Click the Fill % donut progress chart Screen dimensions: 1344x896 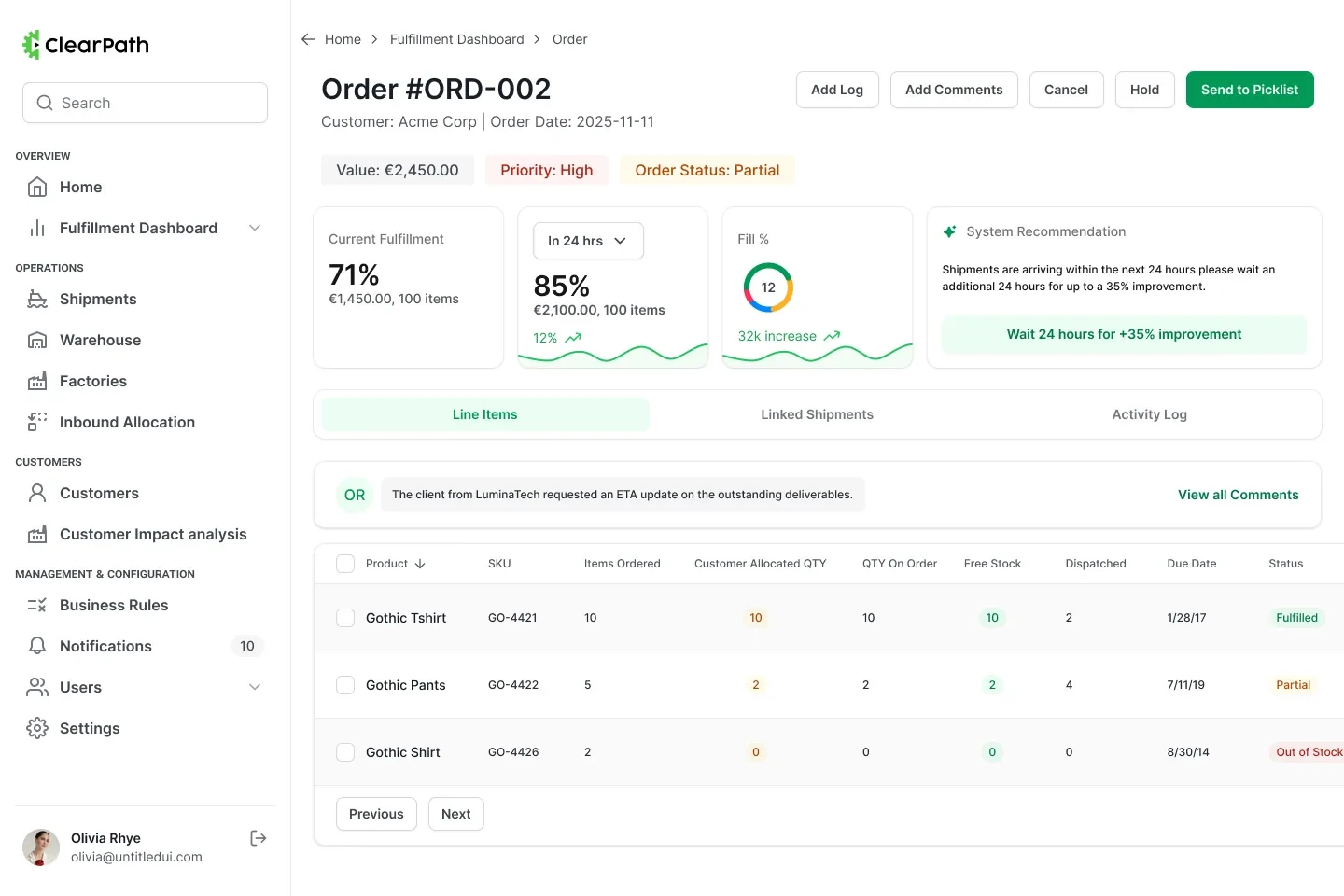(x=768, y=287)
